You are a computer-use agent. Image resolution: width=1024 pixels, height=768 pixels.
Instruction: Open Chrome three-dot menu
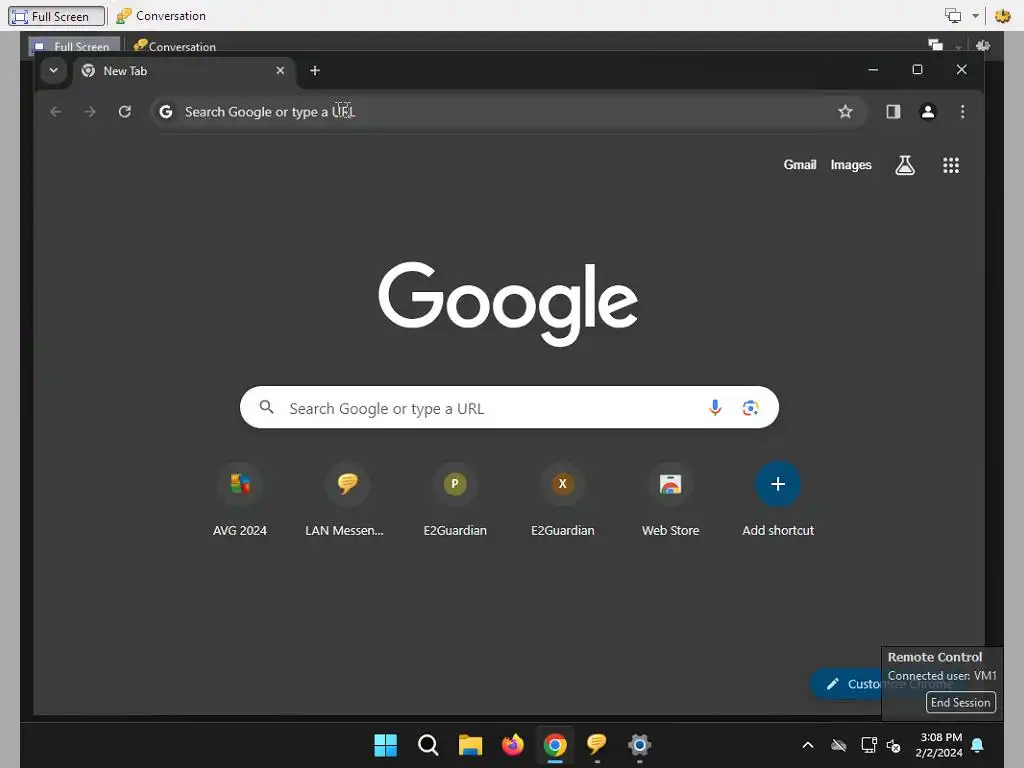pyautogui.click(x=962, y=112)
